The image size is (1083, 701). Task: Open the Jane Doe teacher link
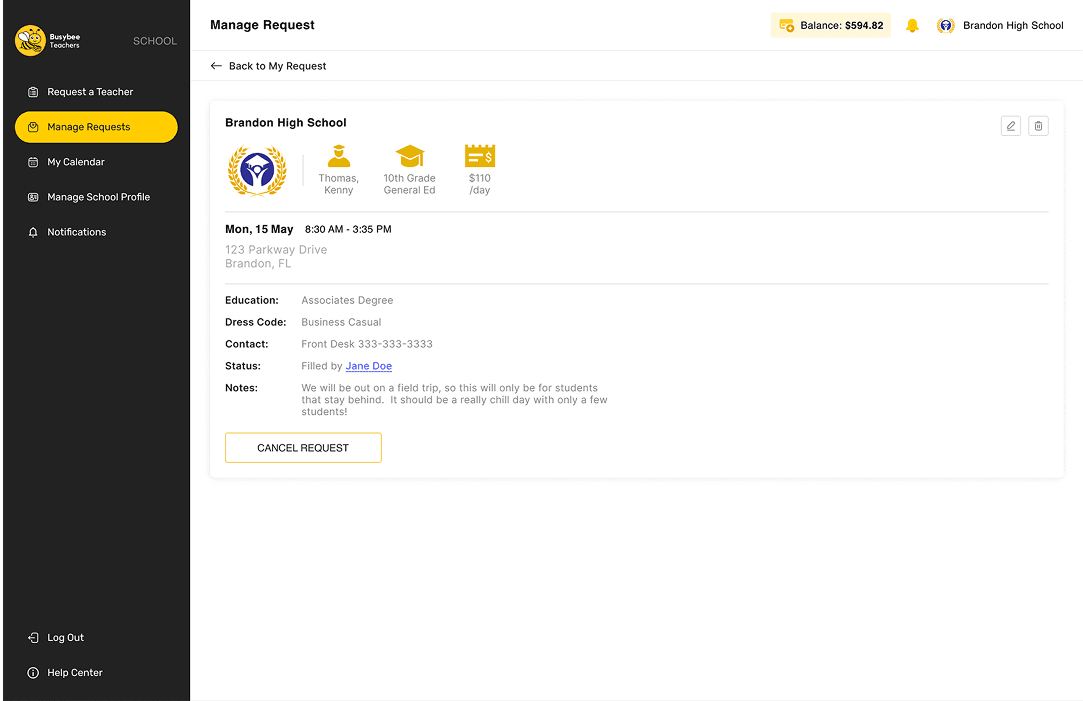coord(368,365)
